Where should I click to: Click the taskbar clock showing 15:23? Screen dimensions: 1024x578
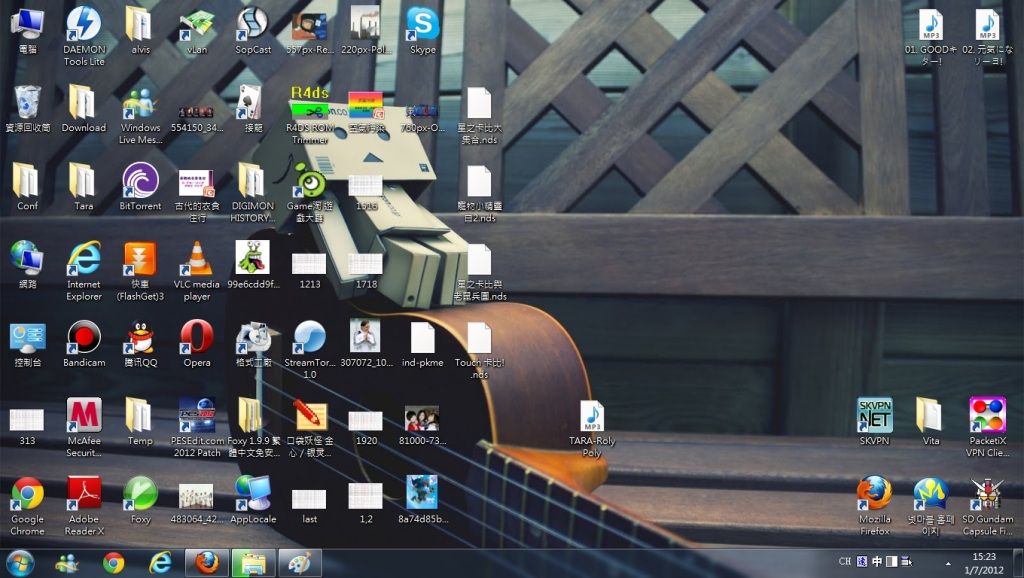click(983, 562)
